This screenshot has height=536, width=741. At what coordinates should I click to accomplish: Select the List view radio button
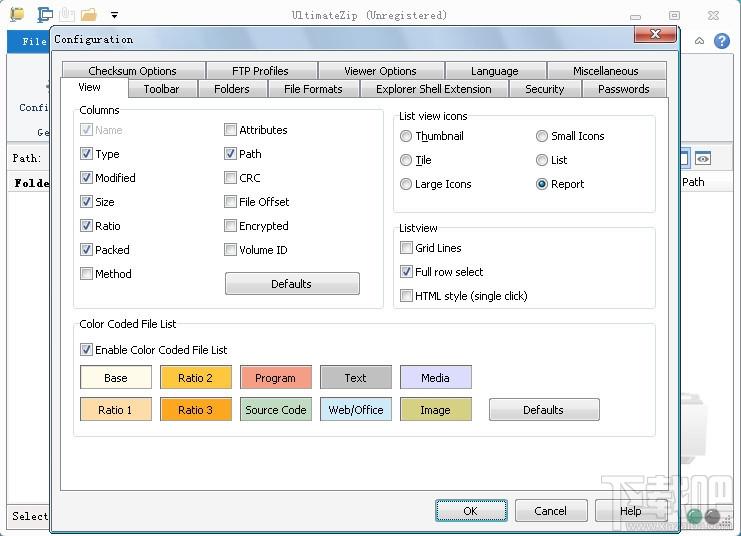542,160
